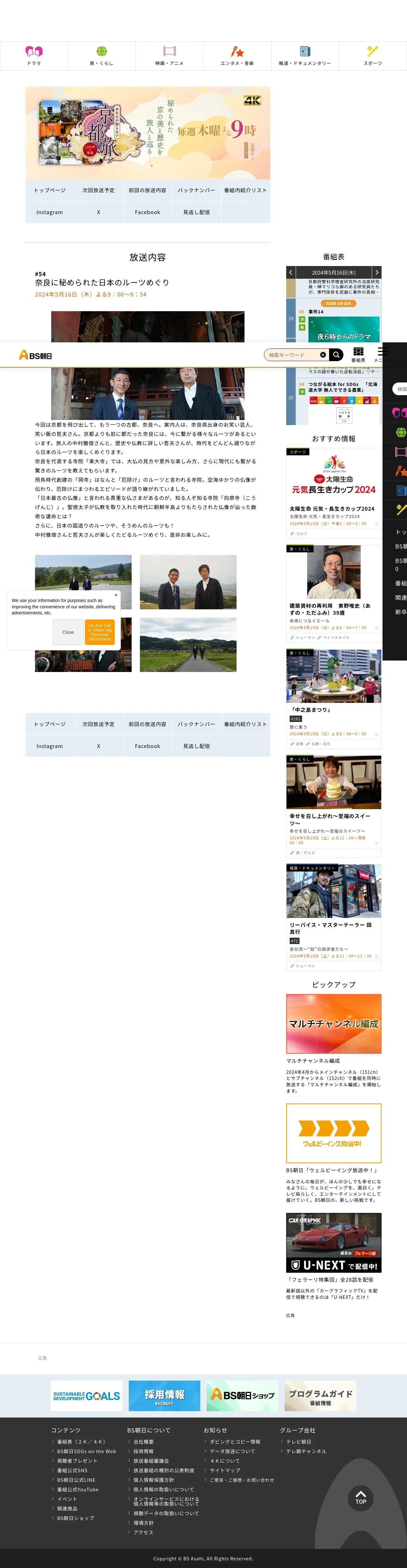The image size is (407, 1568).
Task: Click the Sustainable Development Goals banner
Action: tap(86, 1396)
